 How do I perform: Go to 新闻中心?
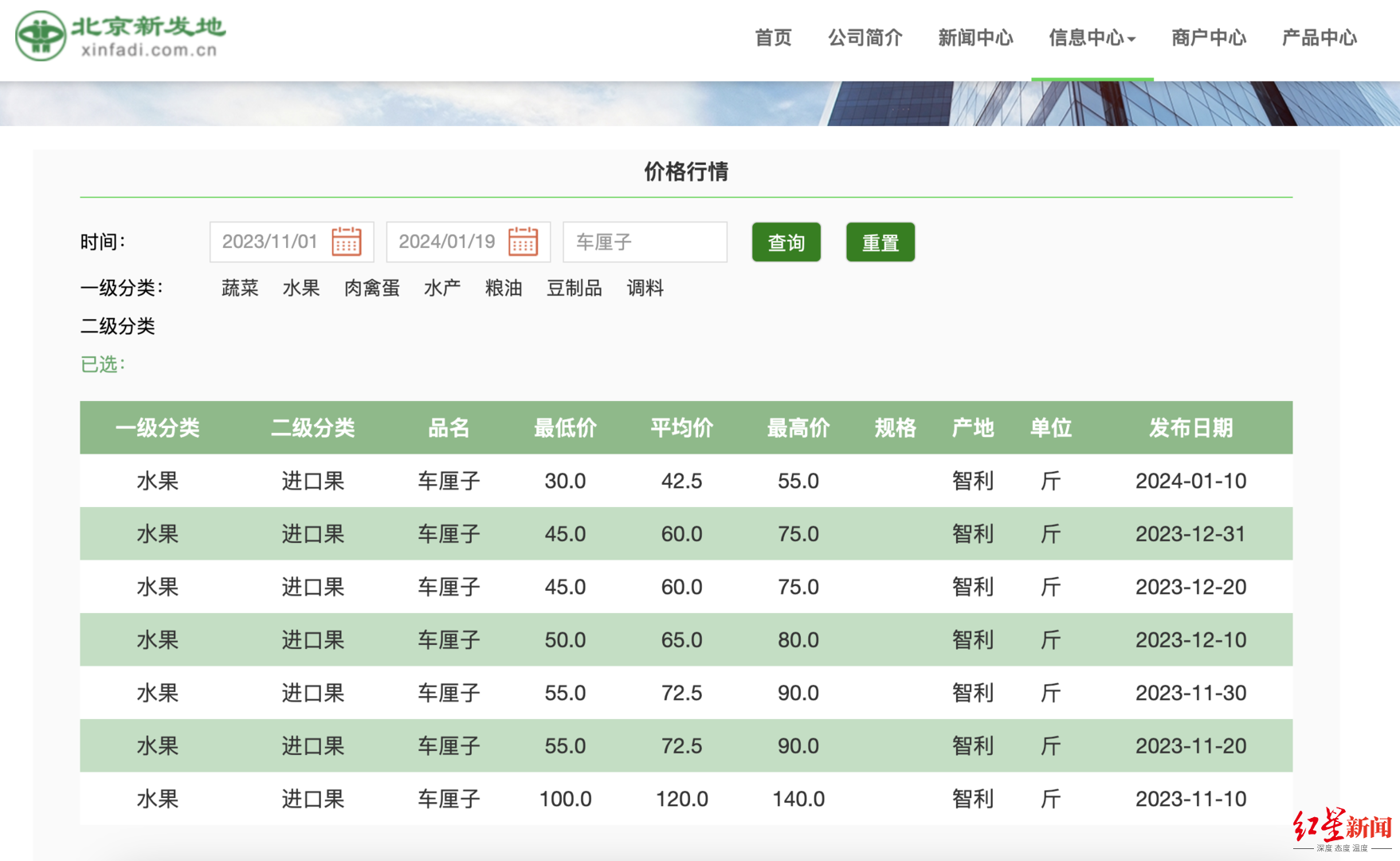(x=975, y=37)
